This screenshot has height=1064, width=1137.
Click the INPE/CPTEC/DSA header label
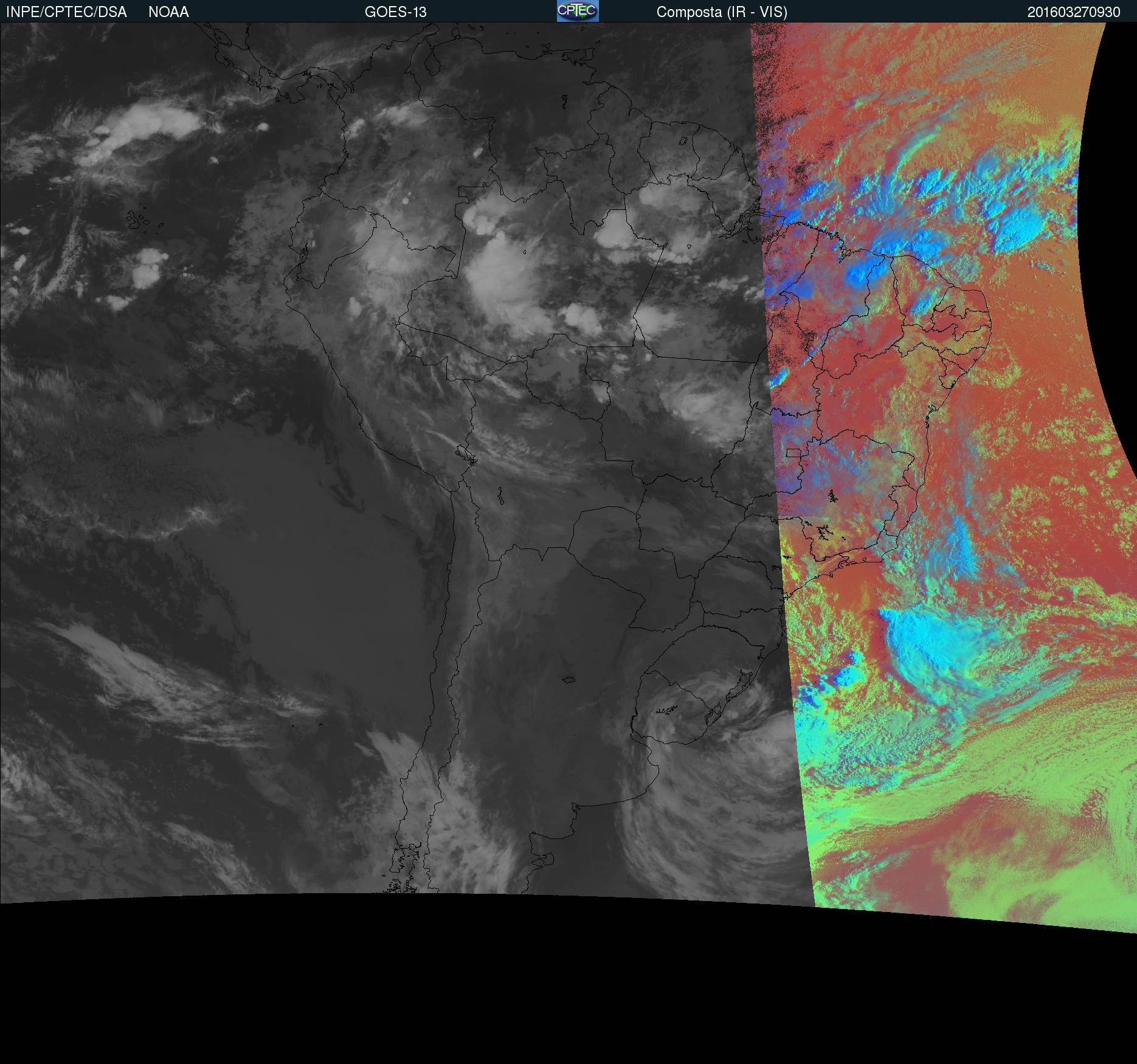(66, 12)
